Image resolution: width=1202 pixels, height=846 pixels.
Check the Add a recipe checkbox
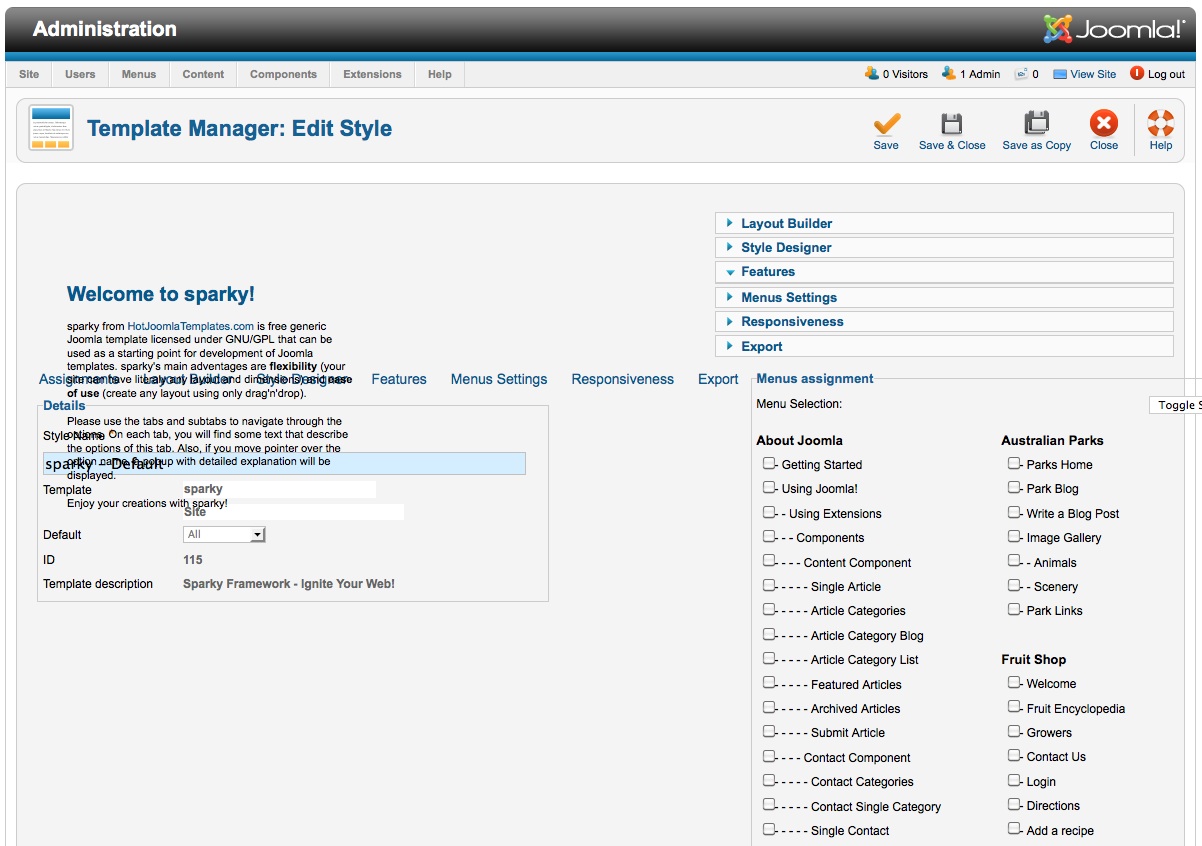tap(1014, 829)
